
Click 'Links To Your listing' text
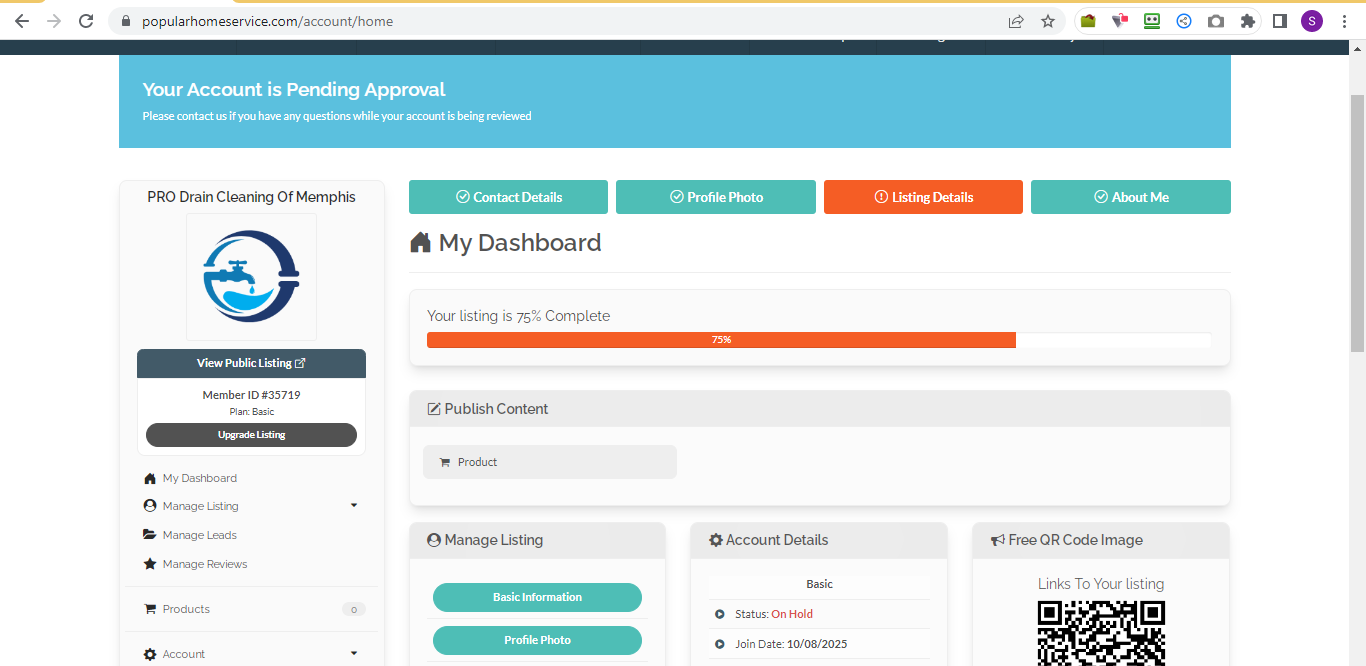tap(1101, 584)
